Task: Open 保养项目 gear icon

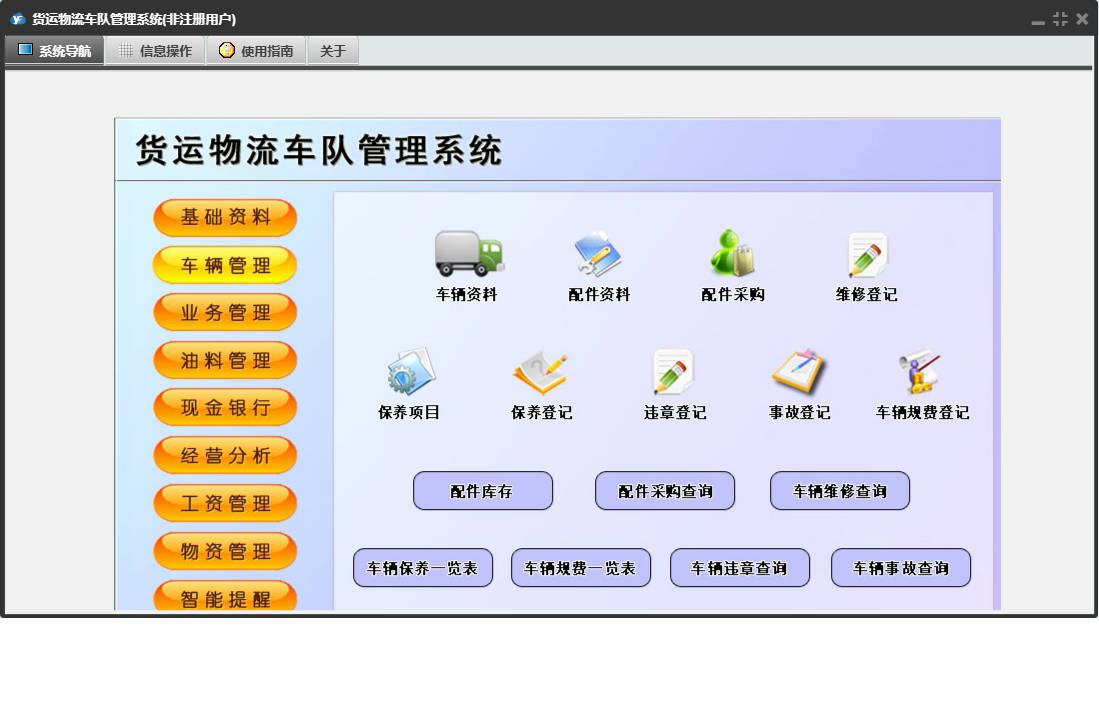Action: [411, 372]
